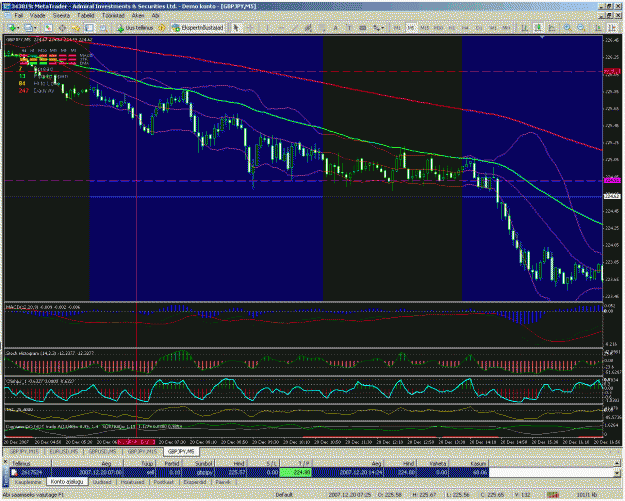Expand the profiles dropdown arrow

pyautogui.click(x=35, y=28)
